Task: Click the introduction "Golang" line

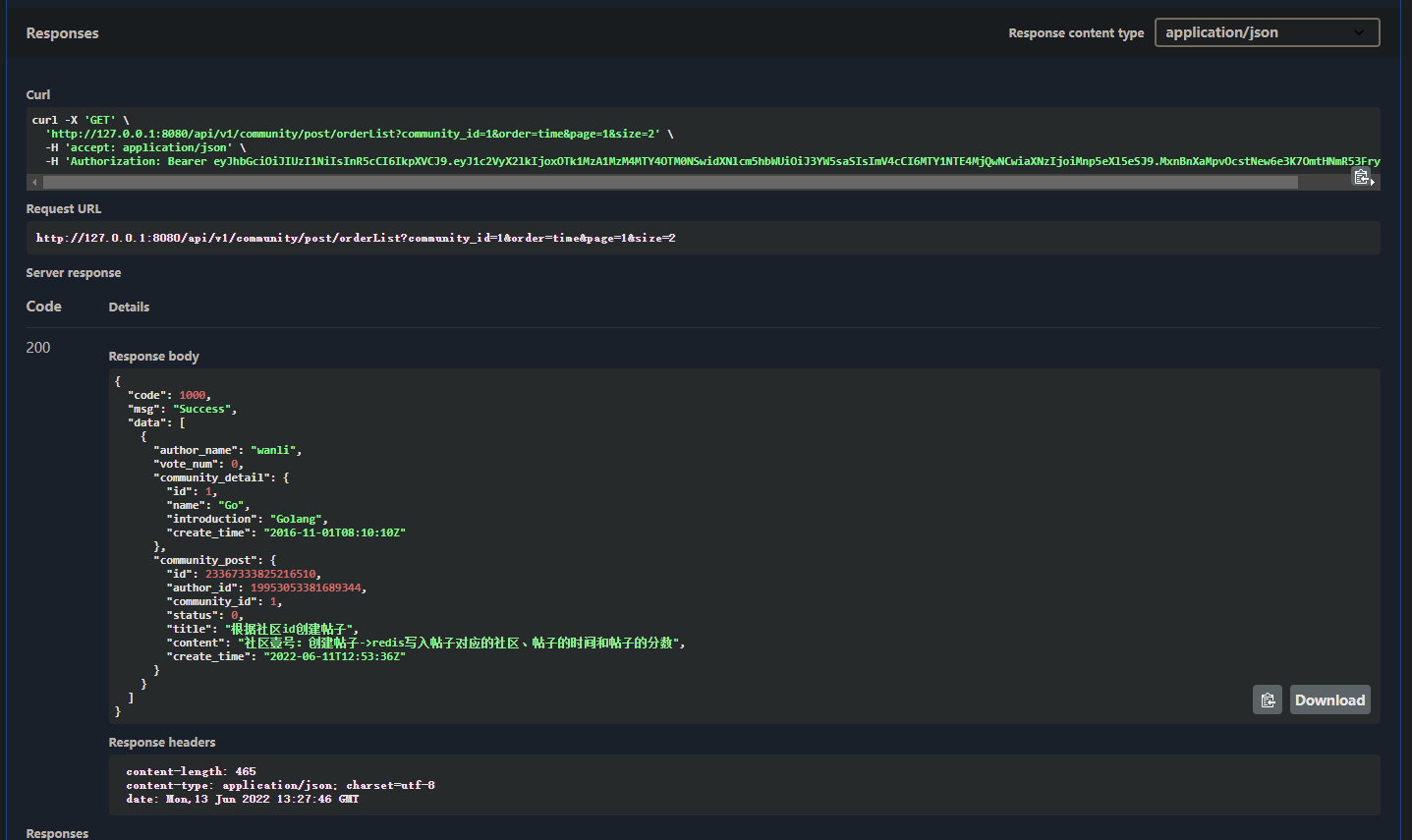Action: coord(248,519)
